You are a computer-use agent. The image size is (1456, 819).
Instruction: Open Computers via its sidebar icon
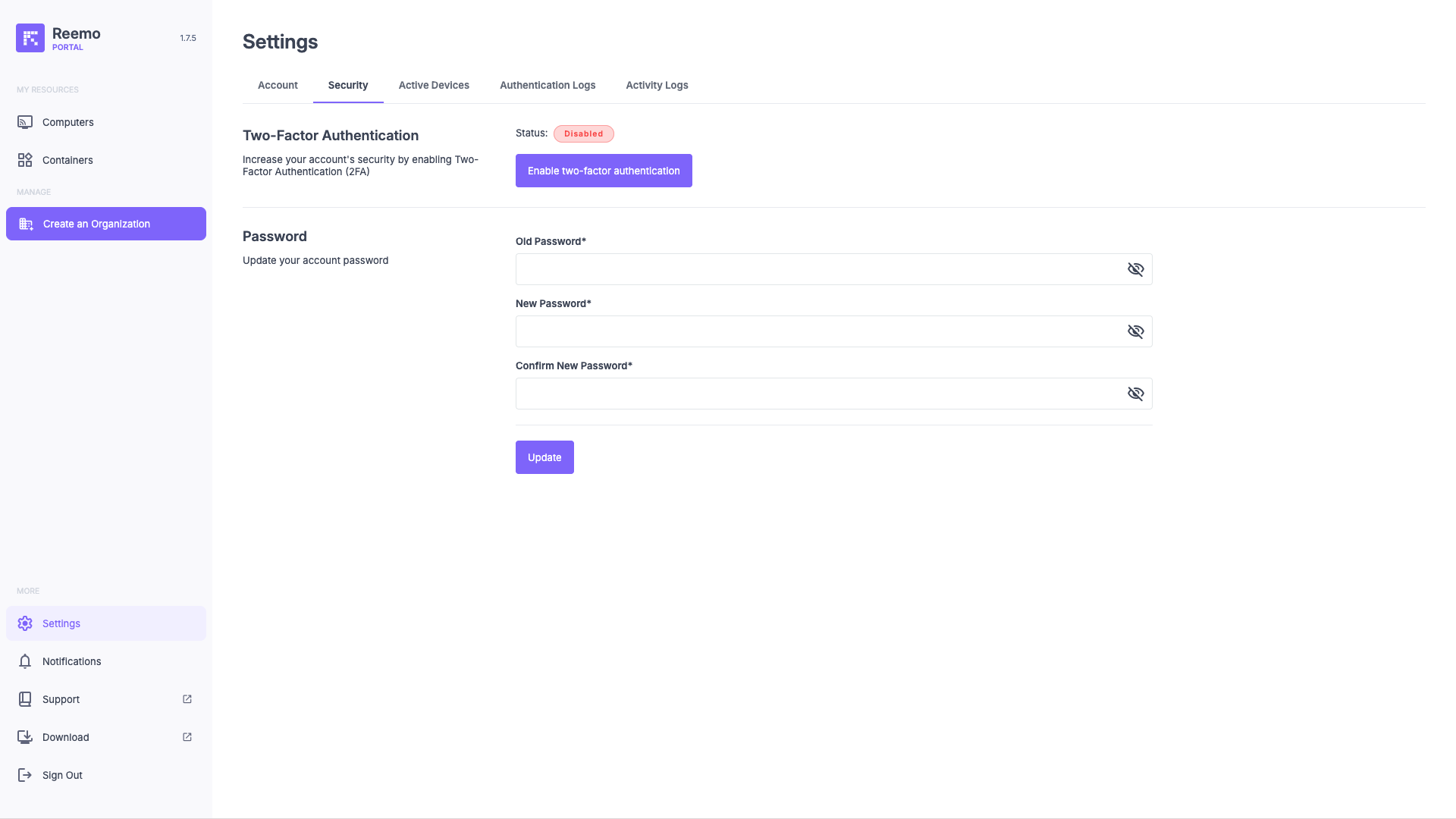(x=25, y=122)
